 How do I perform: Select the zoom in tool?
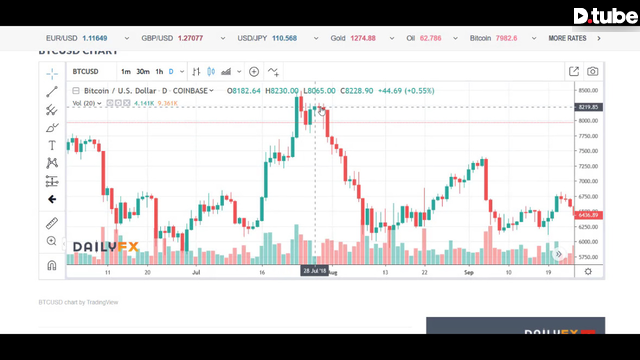pos(51,241)
